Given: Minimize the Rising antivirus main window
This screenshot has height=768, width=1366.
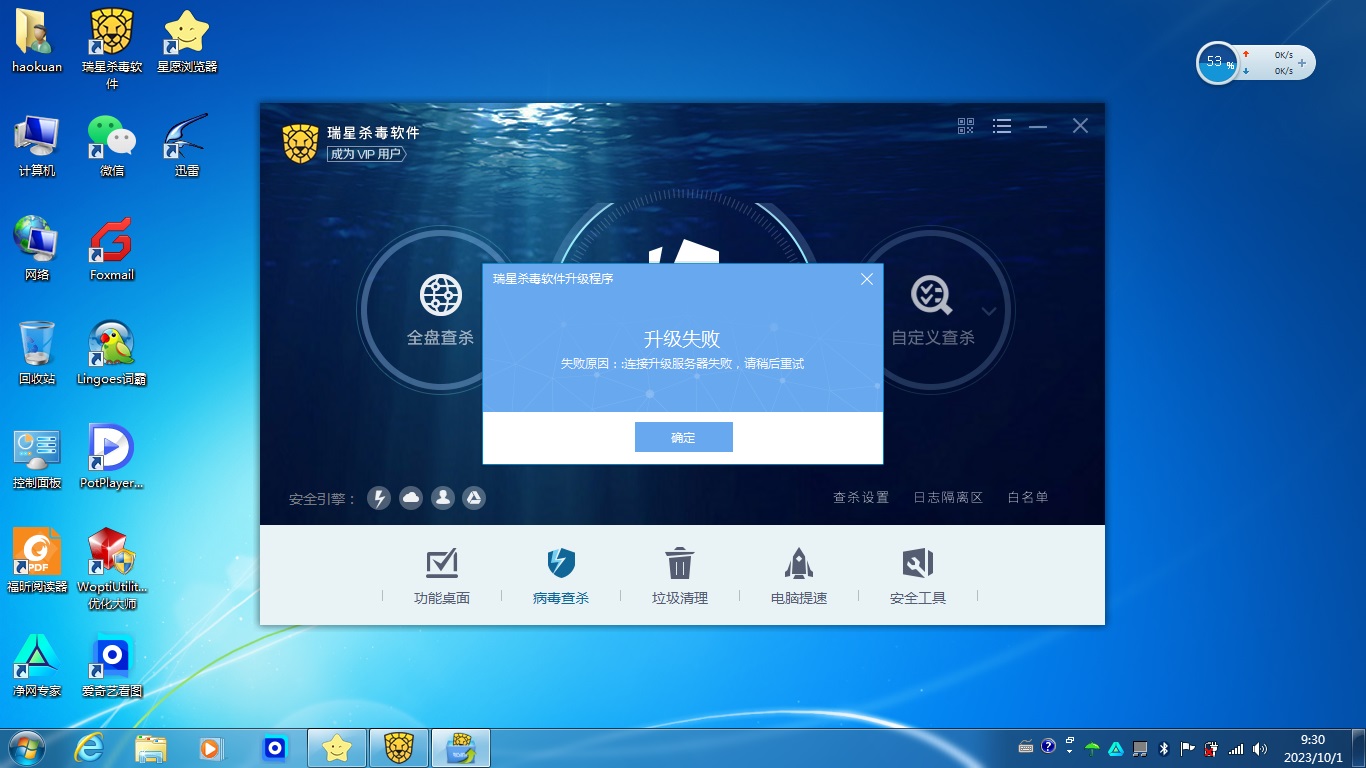Looking at the screenshot, I should tap(1038, 126).
